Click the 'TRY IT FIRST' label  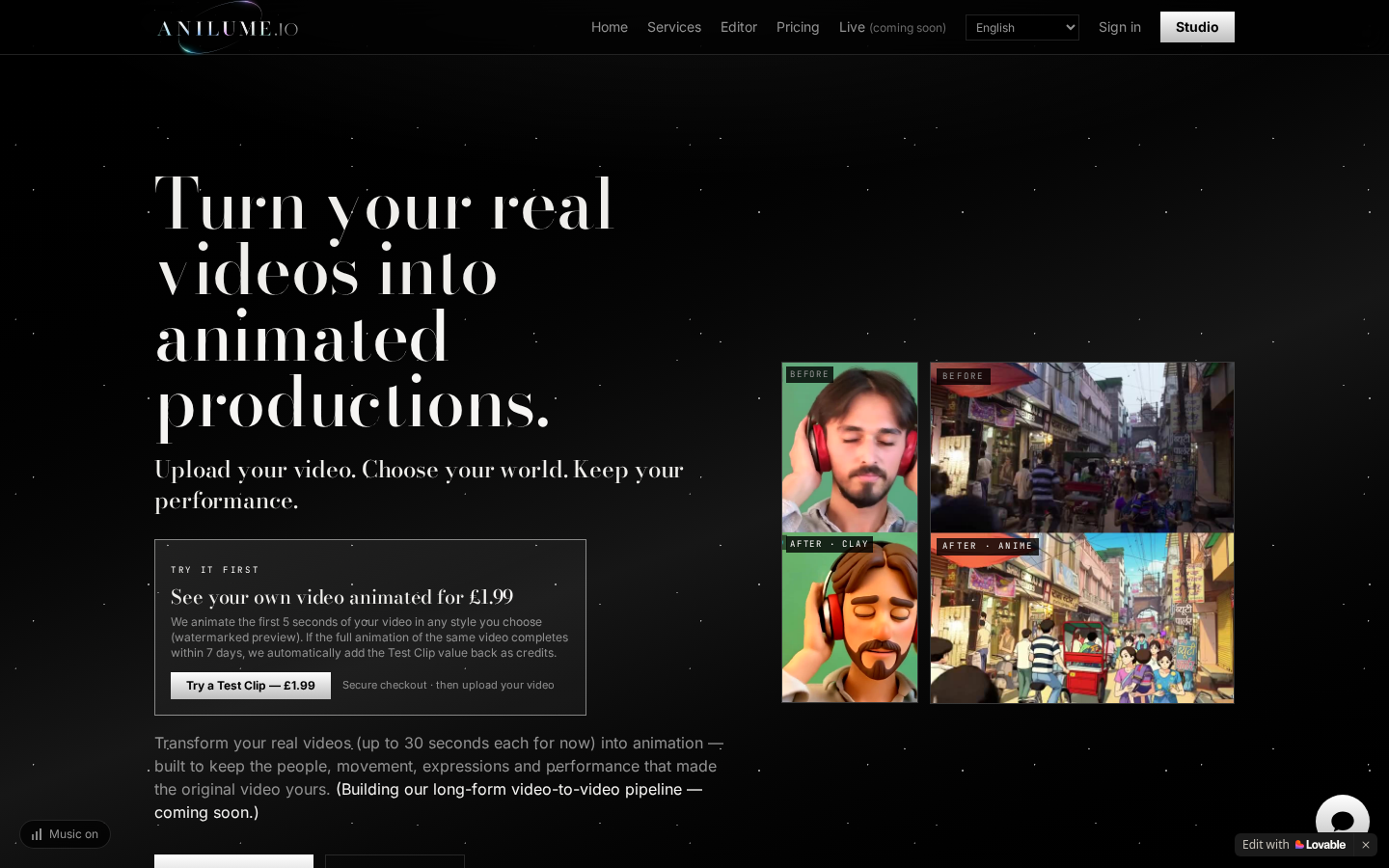215,570
